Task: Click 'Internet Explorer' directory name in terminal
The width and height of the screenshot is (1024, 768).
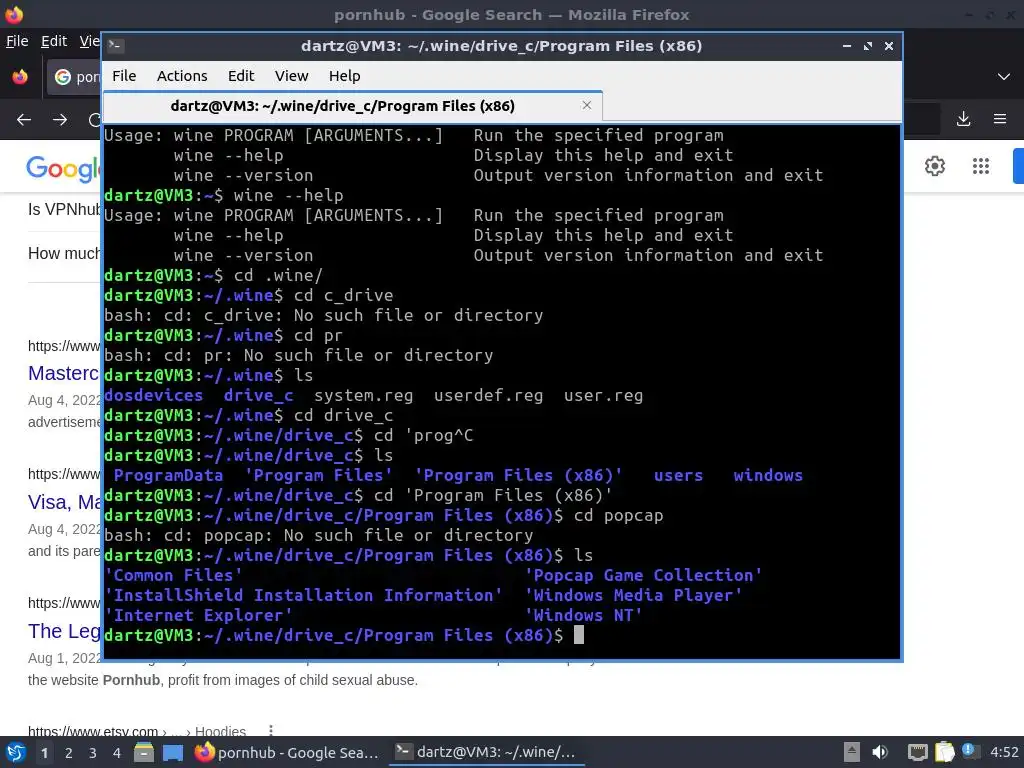Action: pyautogui.click(x=199, y=615)
